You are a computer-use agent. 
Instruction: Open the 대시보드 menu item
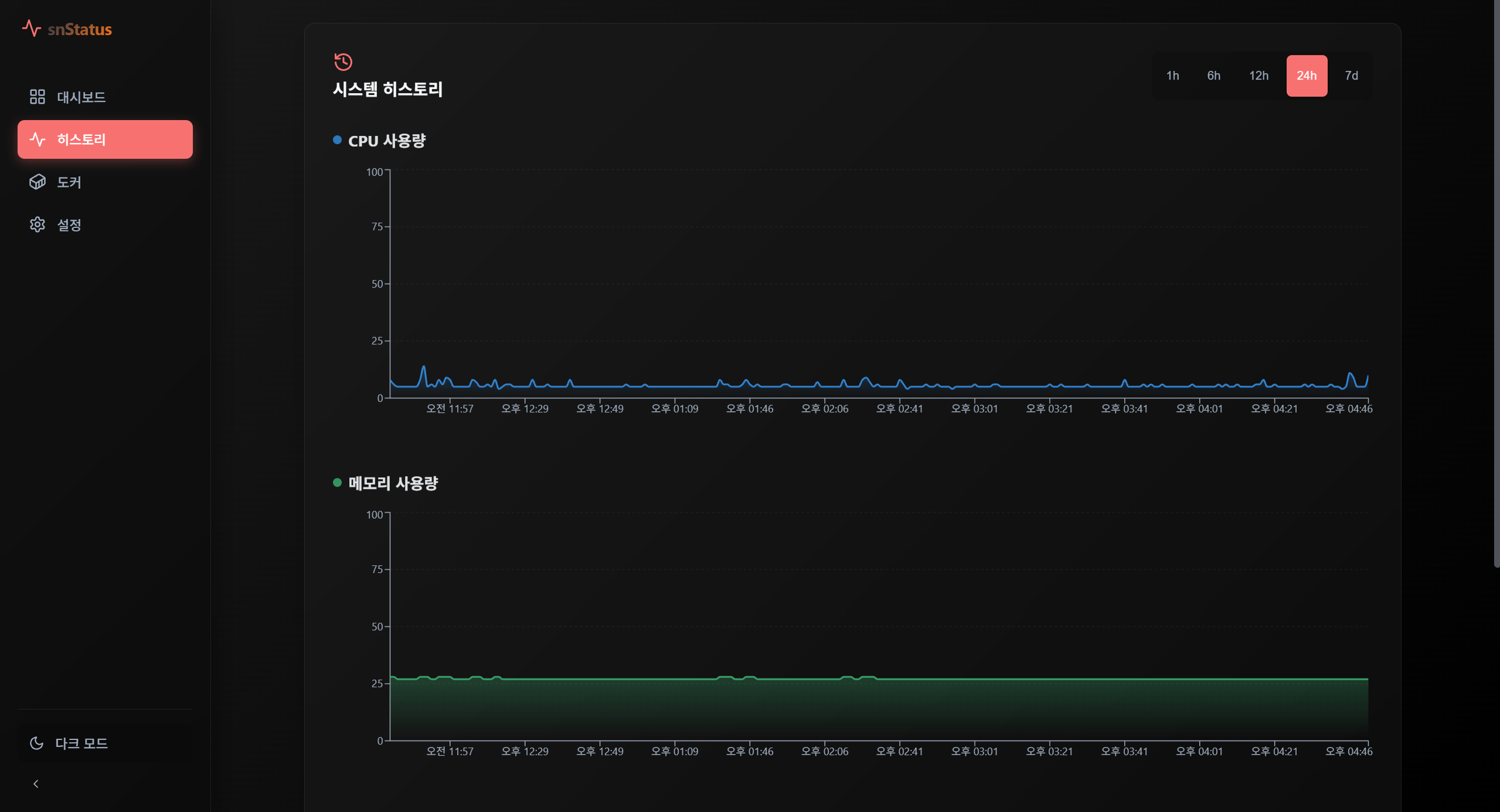(x=81, y=97)
